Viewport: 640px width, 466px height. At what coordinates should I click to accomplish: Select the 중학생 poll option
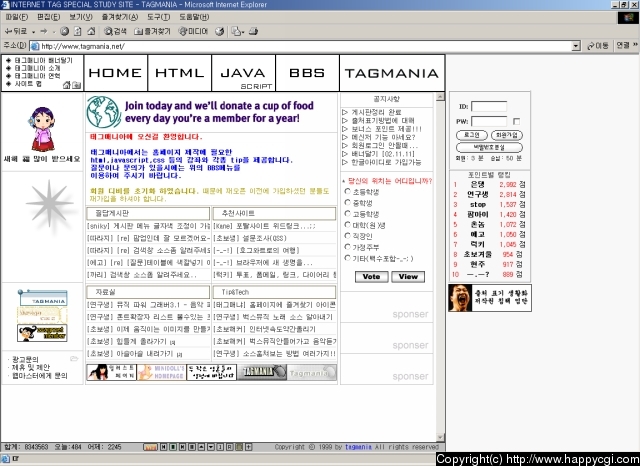348,202
